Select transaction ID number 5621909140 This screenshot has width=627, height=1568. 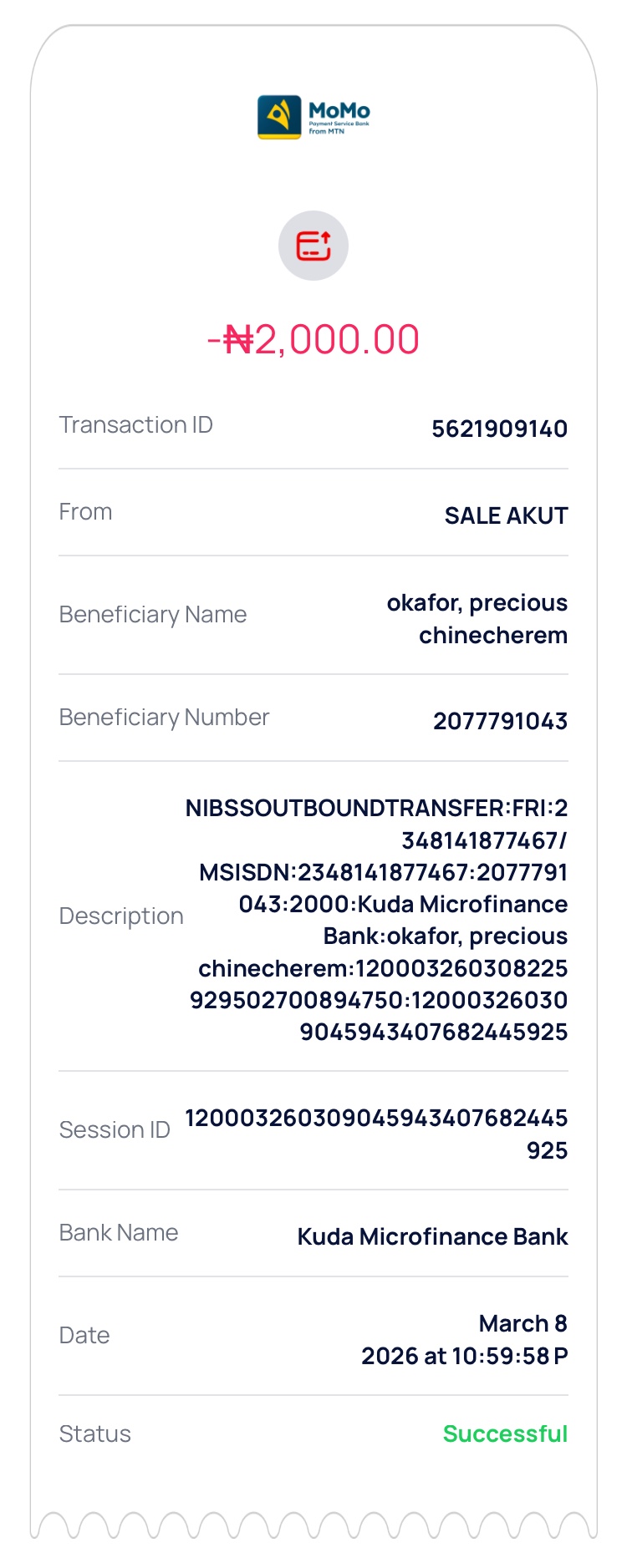(x=499, y=429)
